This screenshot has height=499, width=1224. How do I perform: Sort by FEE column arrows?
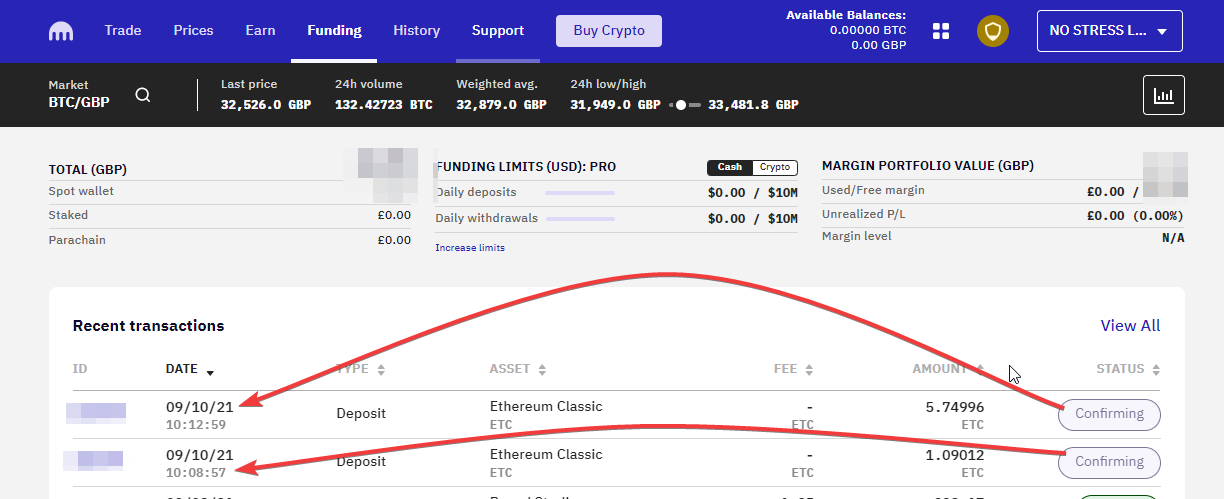pos(808,370)
